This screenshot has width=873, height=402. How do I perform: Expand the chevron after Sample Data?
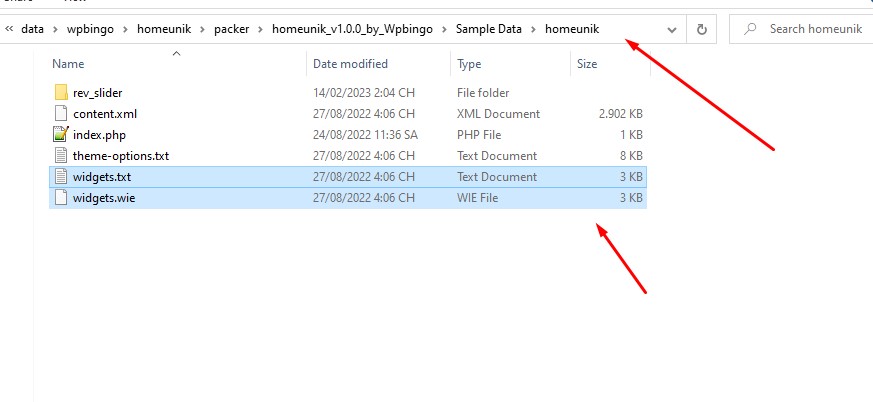[533, 30]
